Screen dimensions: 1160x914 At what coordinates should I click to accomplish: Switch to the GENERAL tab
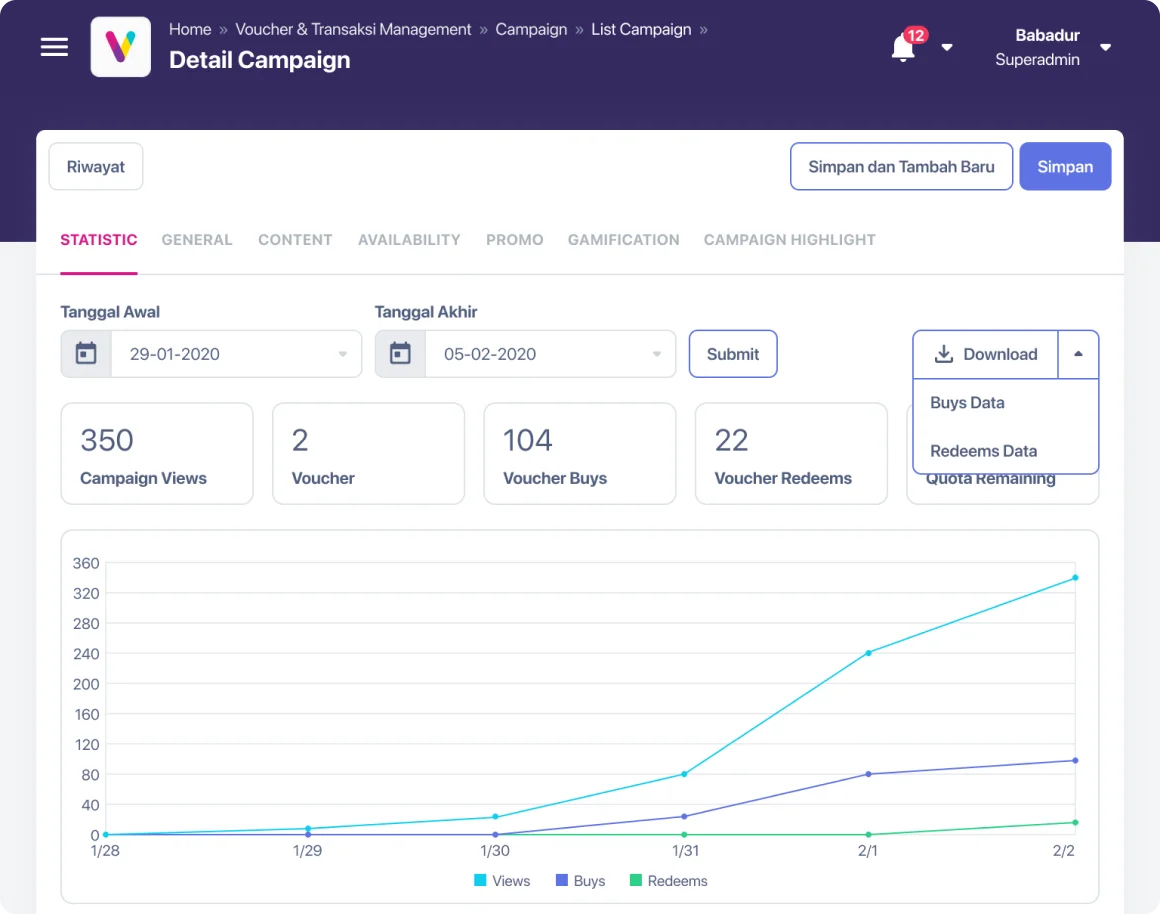pyautogui.click(x=197, y=240)
